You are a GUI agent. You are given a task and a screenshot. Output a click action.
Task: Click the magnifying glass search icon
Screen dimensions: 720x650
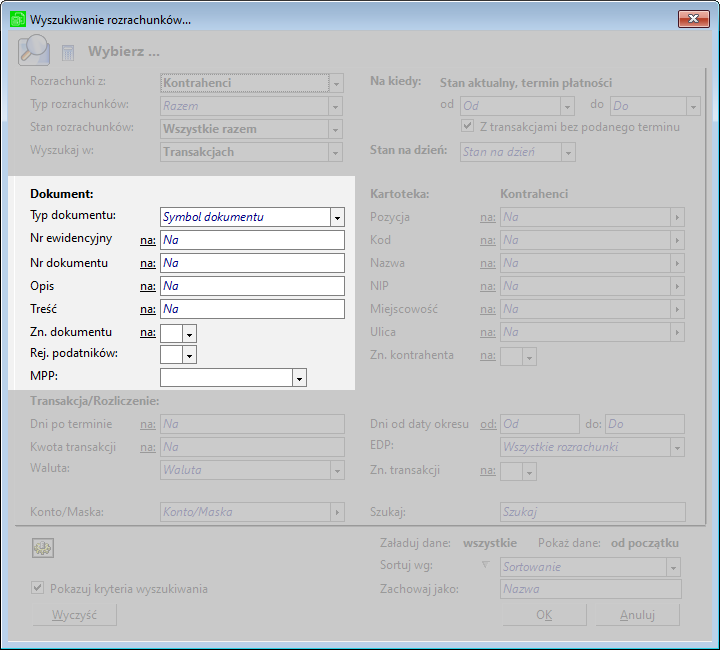coord(34,50)
